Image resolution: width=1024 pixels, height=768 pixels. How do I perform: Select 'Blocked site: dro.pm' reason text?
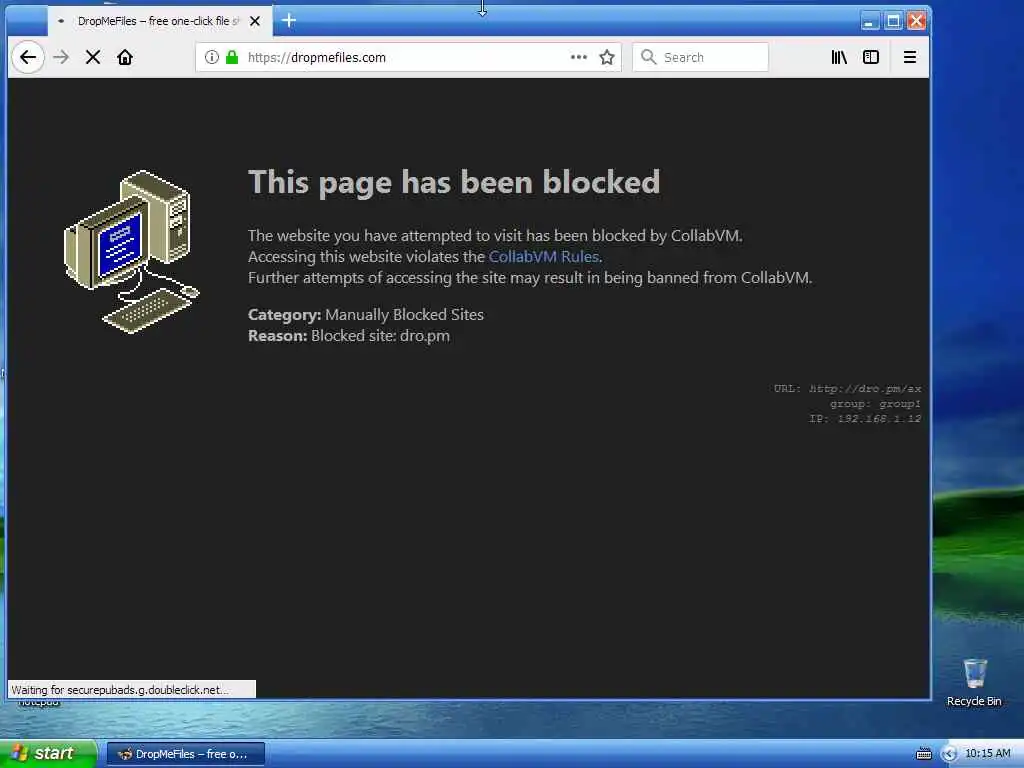pos(380,336)
